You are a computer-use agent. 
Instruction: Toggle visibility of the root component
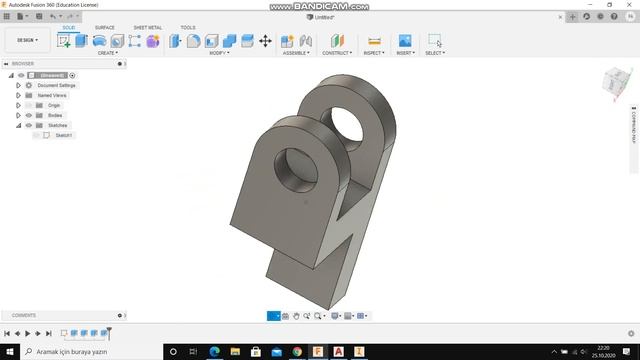(x=21, y=76)
